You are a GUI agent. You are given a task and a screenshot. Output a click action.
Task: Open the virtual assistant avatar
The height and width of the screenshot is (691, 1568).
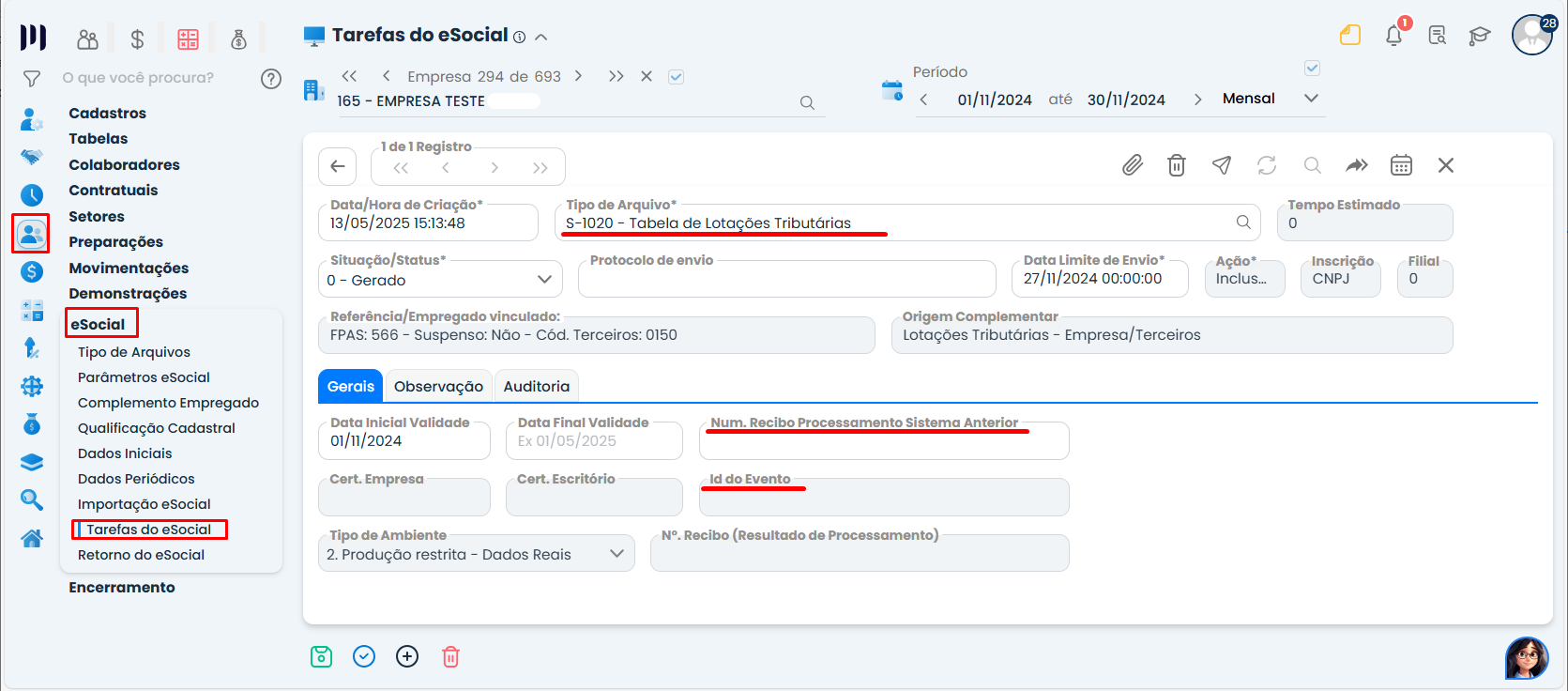click(x=1527, y=657)
